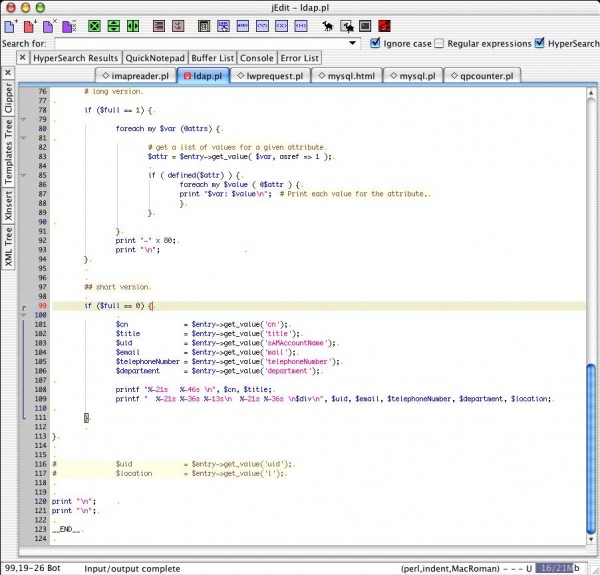Open the XInsert side panel
The image size is (600, 575).
point(8,206)
